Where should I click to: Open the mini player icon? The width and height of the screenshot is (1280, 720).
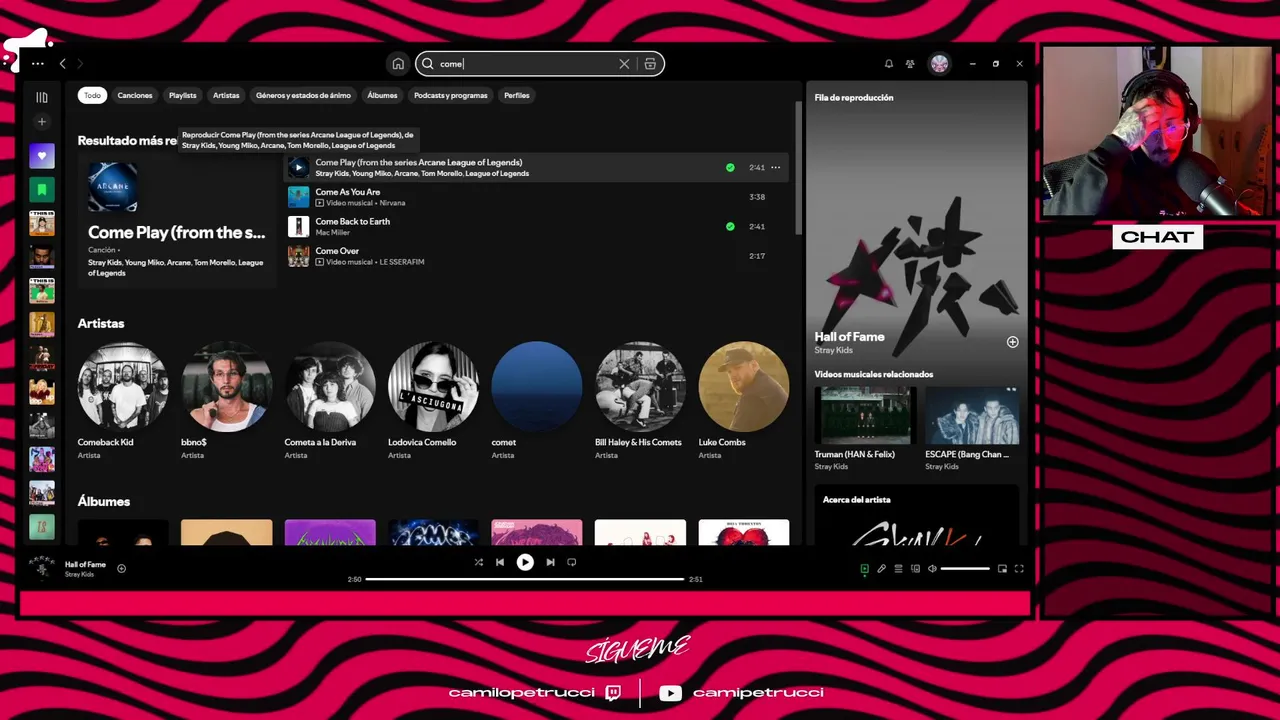(1002, 569)
